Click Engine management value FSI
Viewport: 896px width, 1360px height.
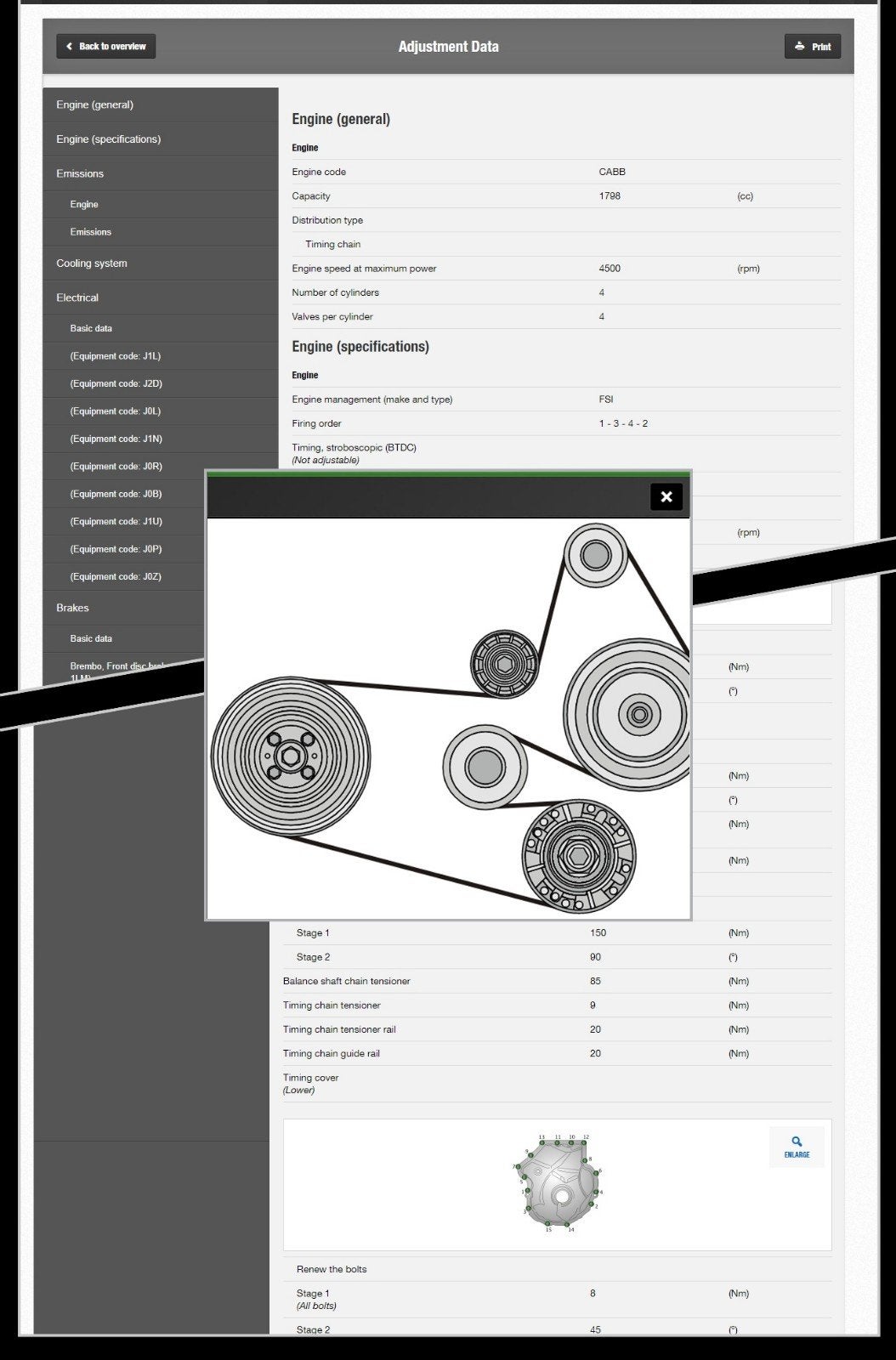(x=606, y=399)
